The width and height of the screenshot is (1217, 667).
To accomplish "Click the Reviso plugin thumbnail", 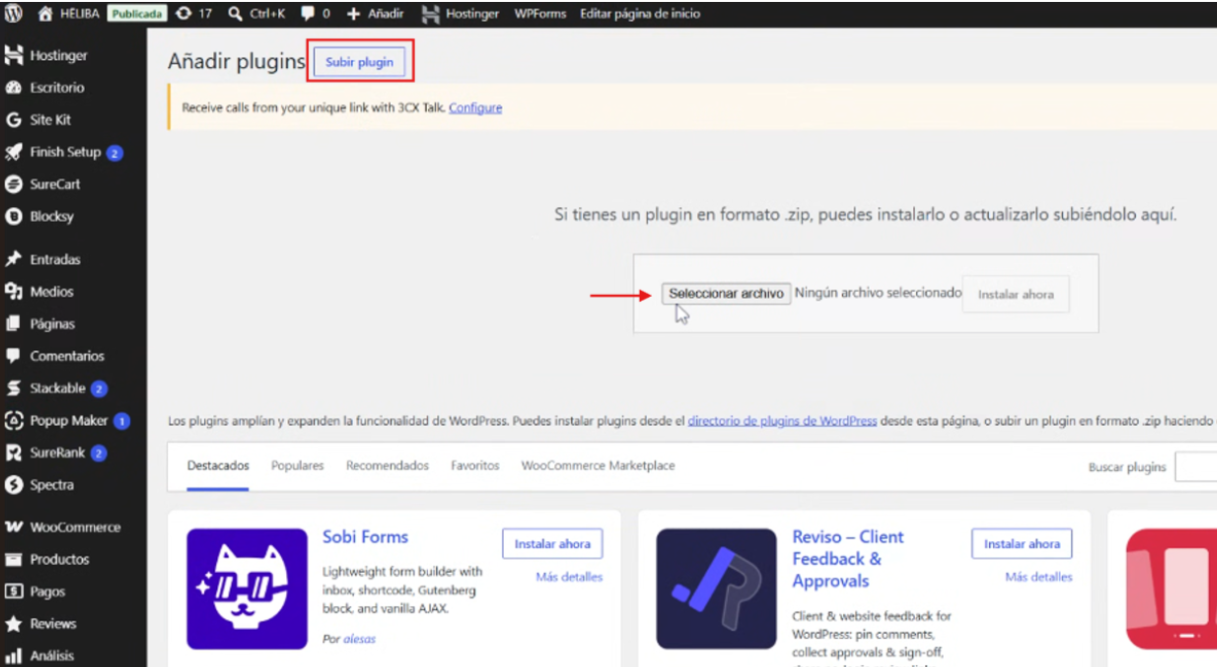I will (x=716, y=589).
